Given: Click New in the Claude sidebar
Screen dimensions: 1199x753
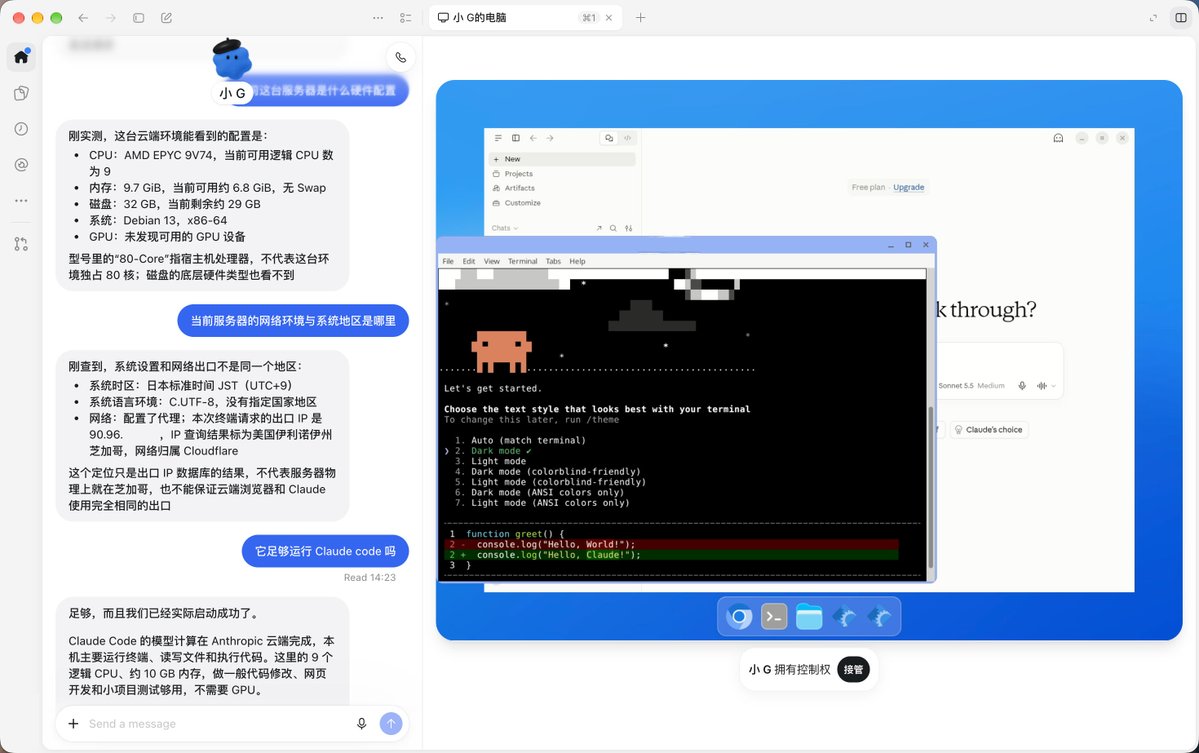Looking at the screenshot, I should point(562,159).
